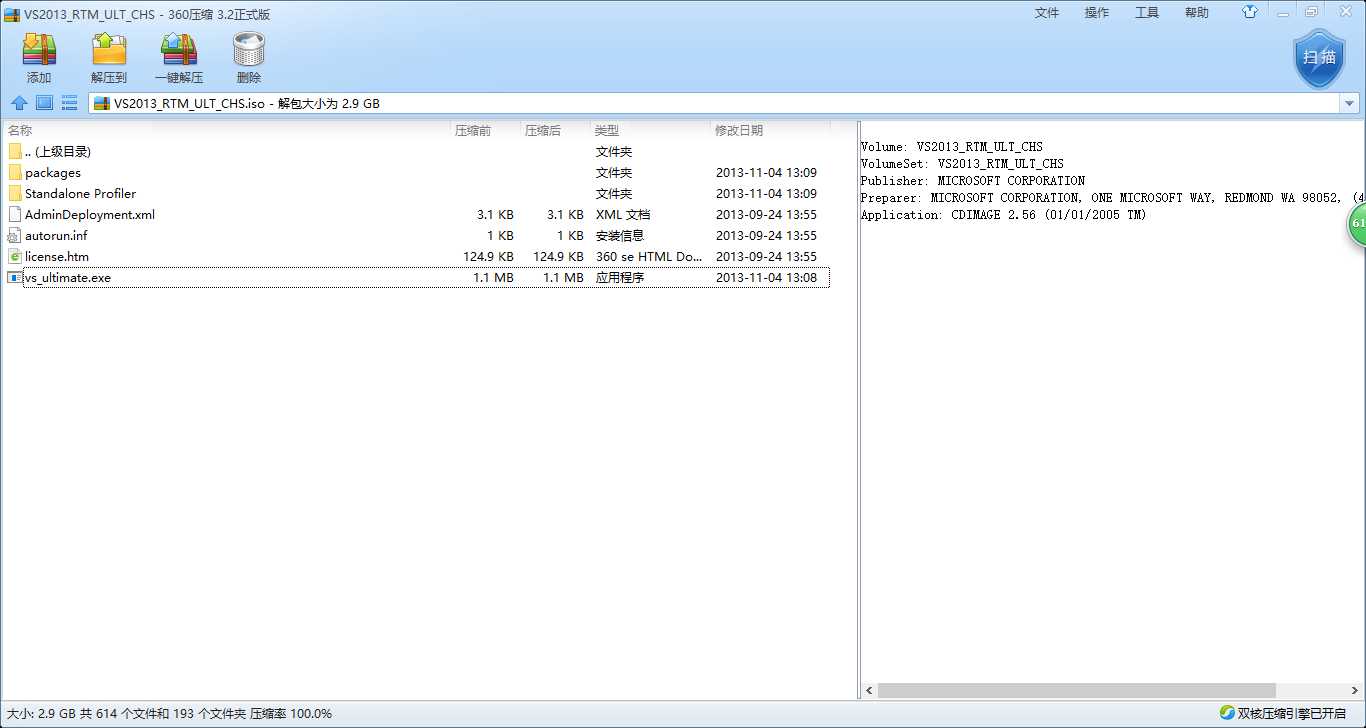
Task: Click the VolumeSet: VS2013_RTM_ULT_CHS line
Action: coord(962,164)
